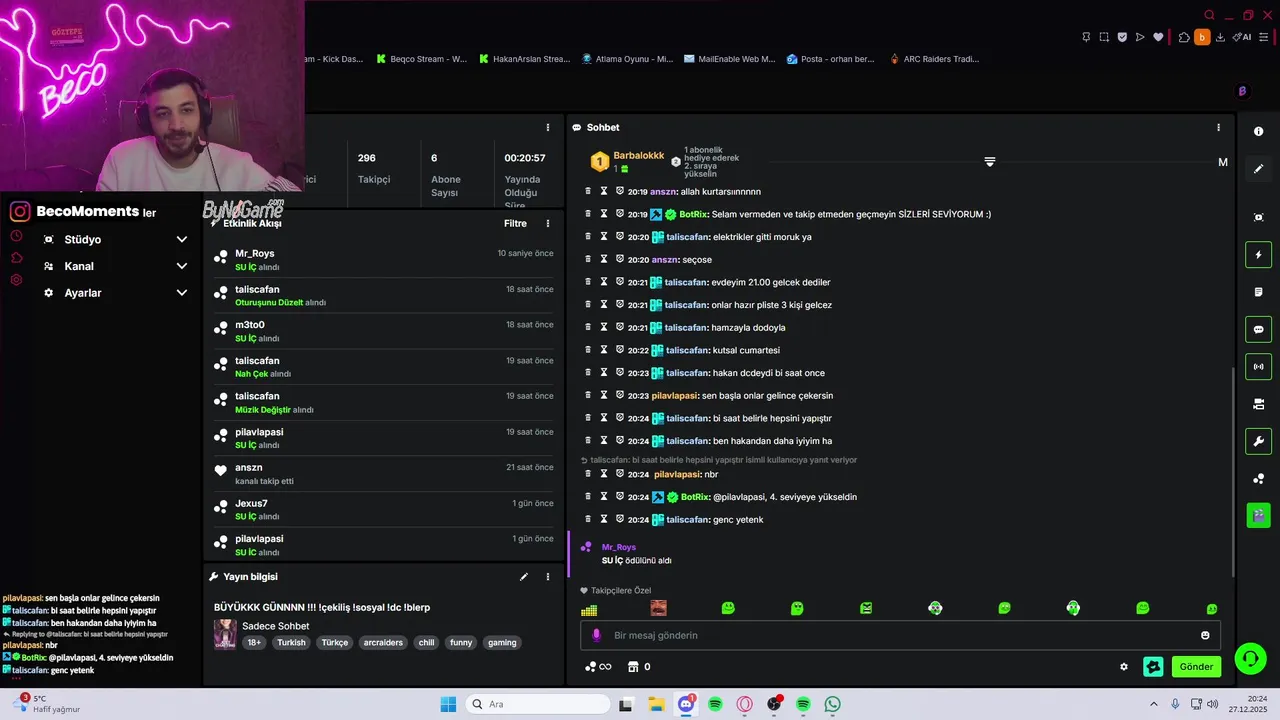Expand the Kanal menu section
Image resolution: width=1280 pixels, height=720 pixels.
[115, 266]
